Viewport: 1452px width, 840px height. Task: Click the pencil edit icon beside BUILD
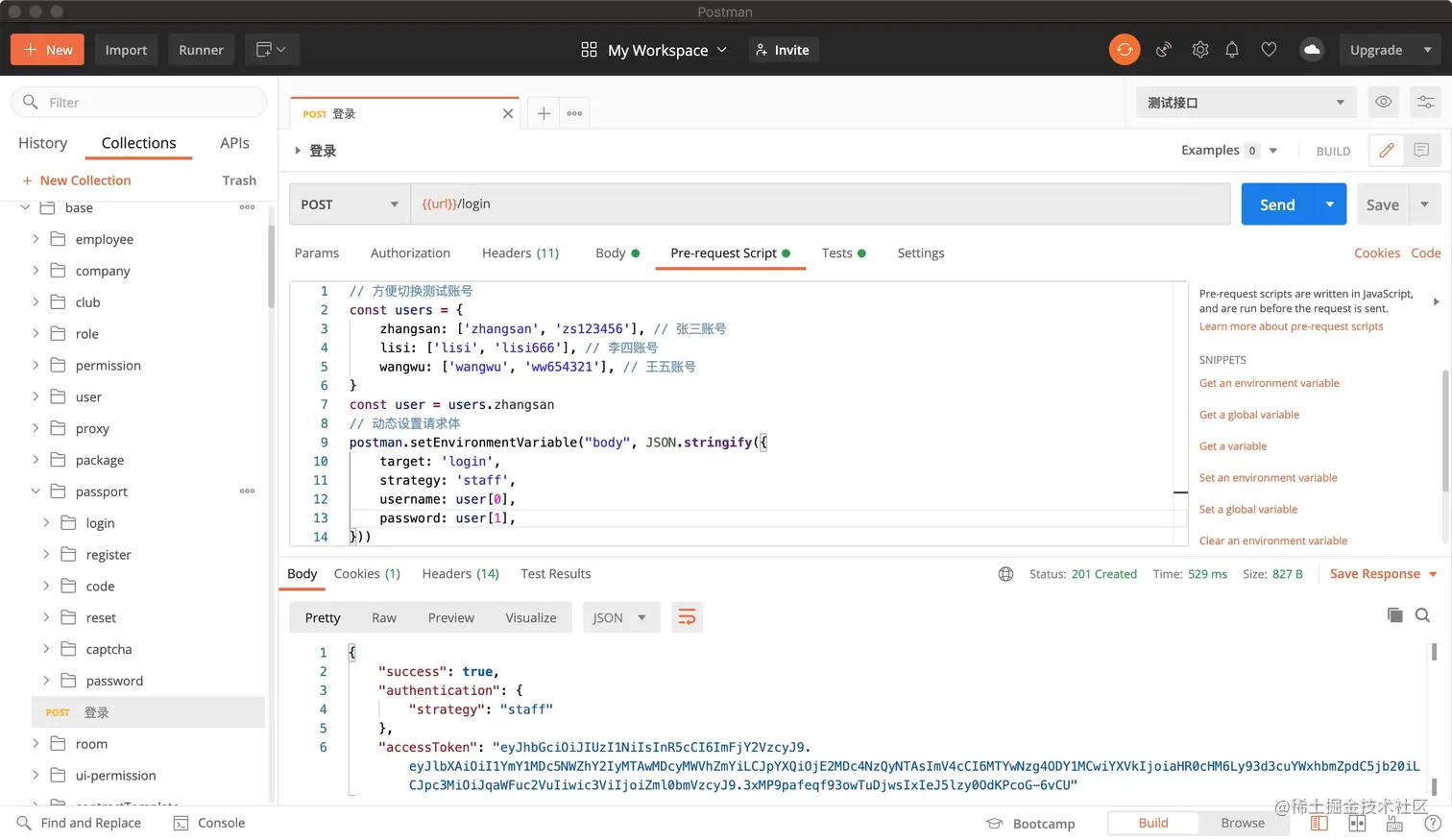click(1386, 151)
